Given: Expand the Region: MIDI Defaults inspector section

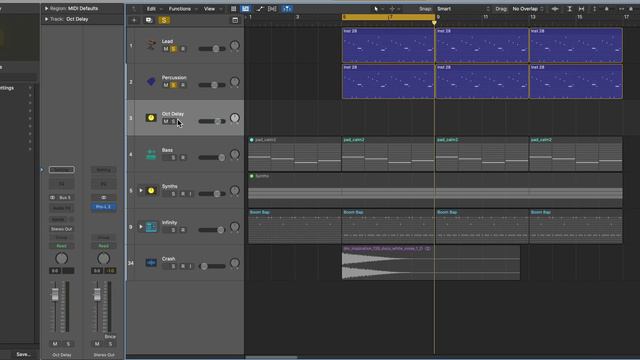Looking at the screenshot, I should click(x=46, y=8).
